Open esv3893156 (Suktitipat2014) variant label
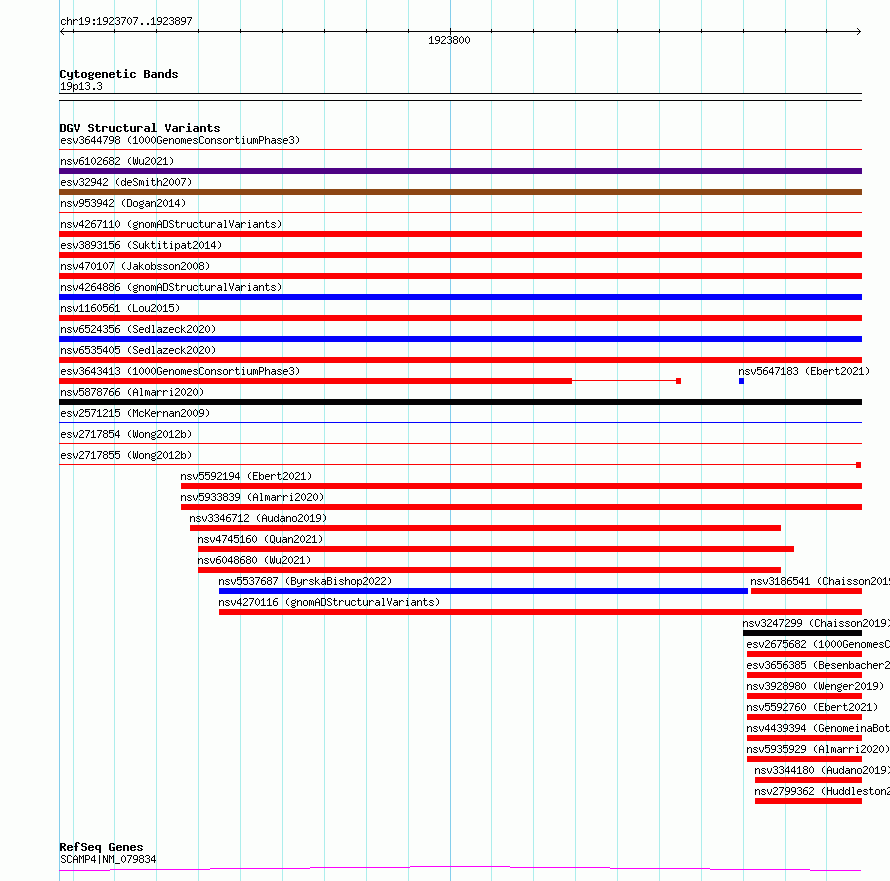This screenshot has width=890, height=881. [x=141, y=245]
